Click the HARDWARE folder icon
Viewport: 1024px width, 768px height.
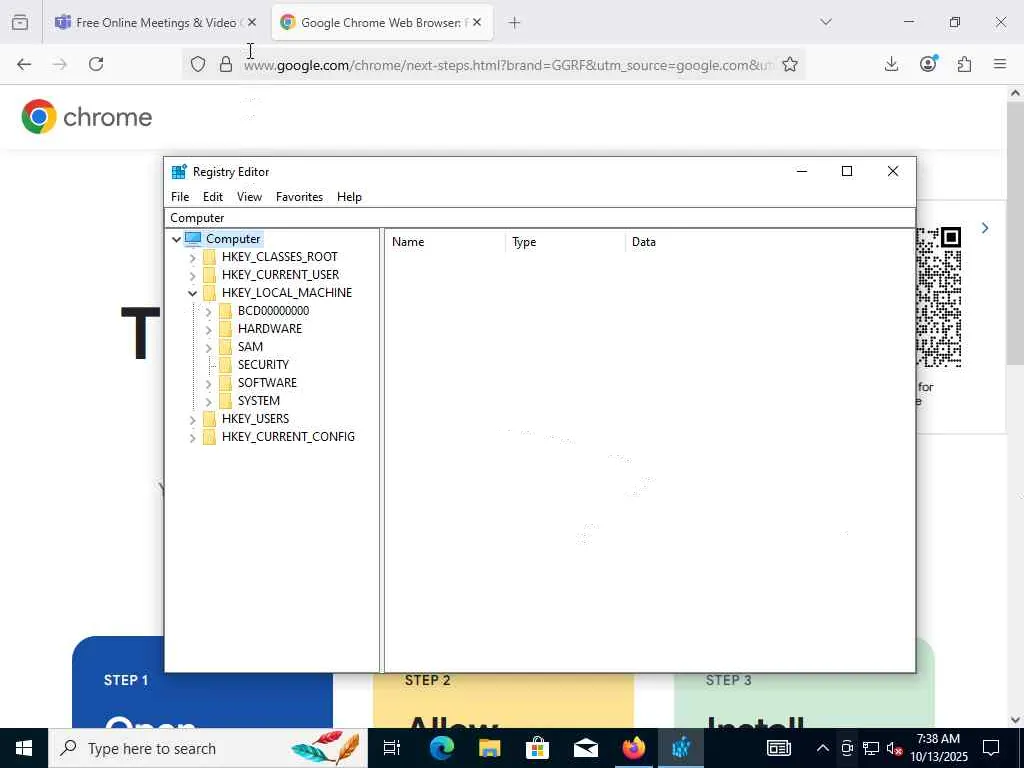[x=225, y=329]
